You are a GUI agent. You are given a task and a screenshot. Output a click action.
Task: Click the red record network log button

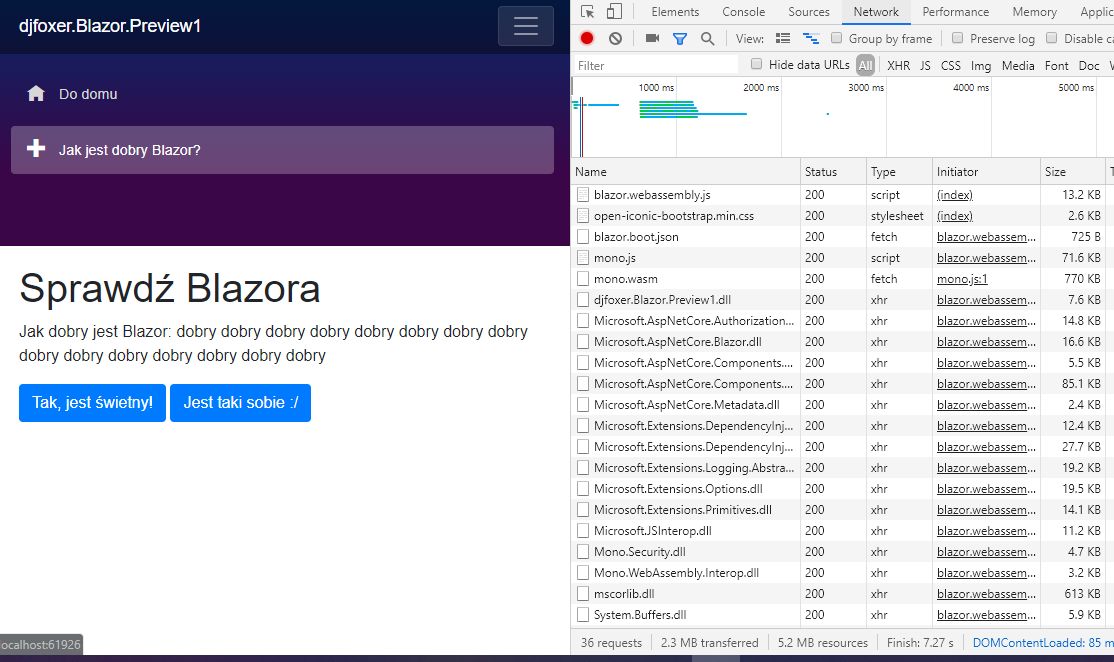coord(587,38)
